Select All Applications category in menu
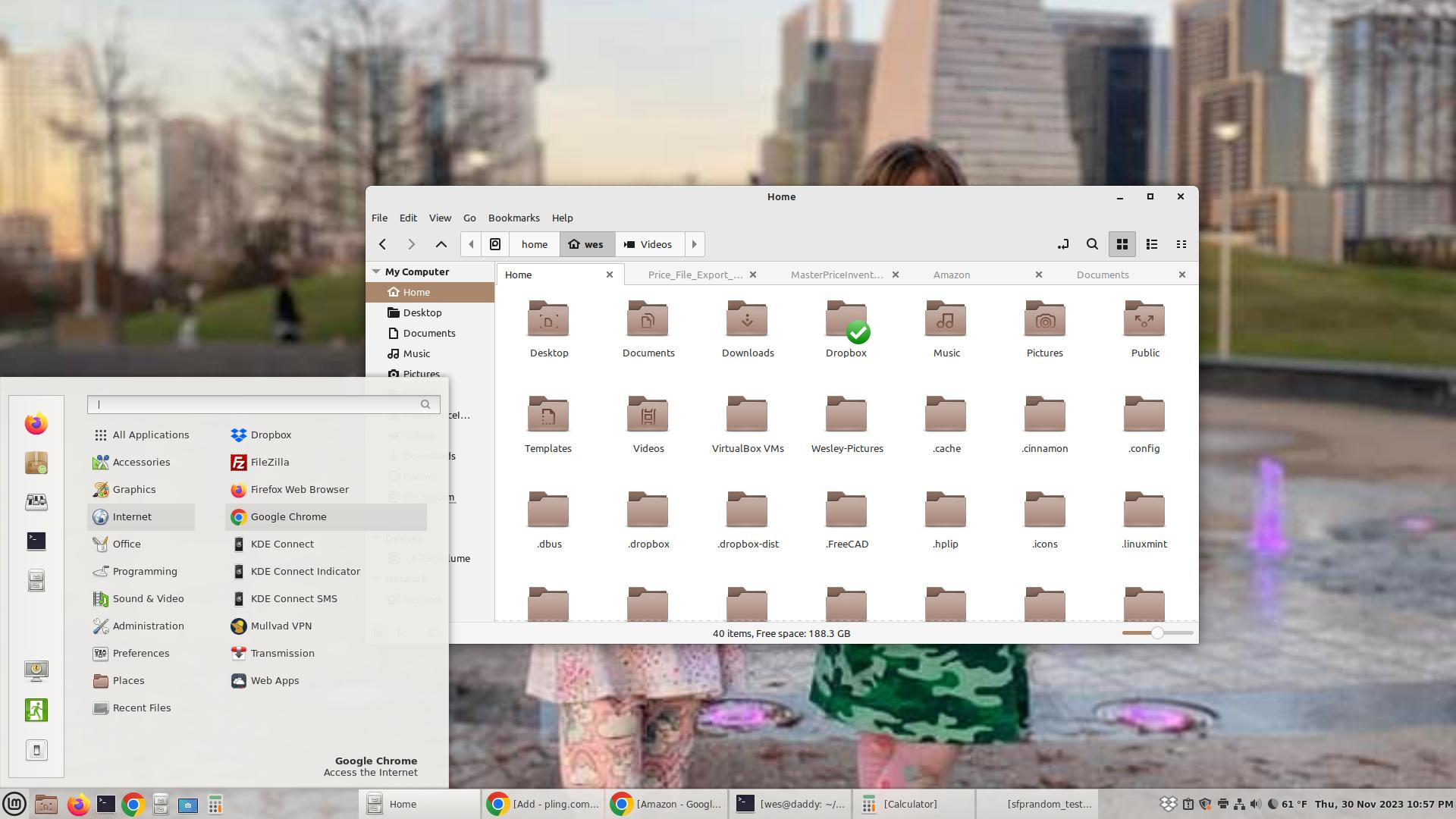Image resolution: width=1456 pixels, height=819 pixels. (x=141, y=435)
